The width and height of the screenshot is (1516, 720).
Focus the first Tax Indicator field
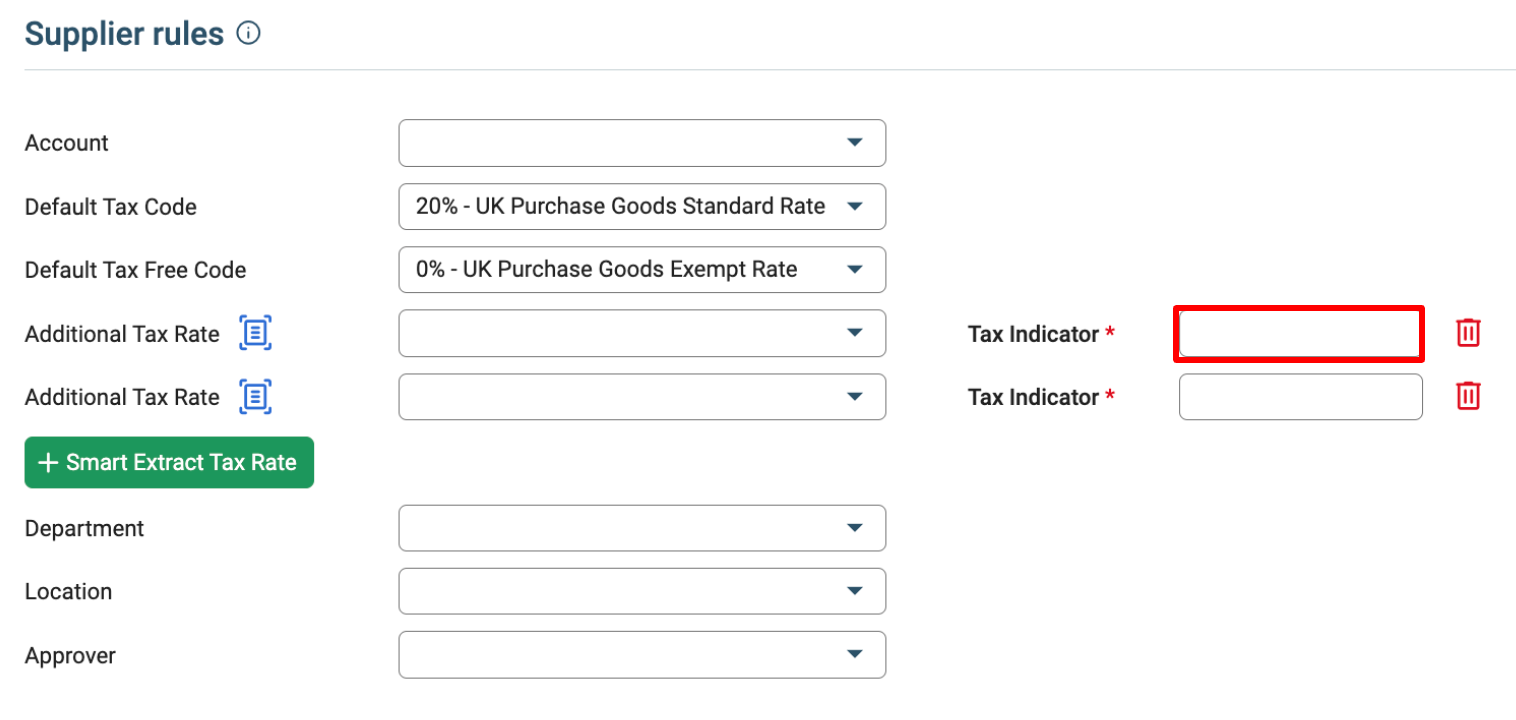[1300, 334]
